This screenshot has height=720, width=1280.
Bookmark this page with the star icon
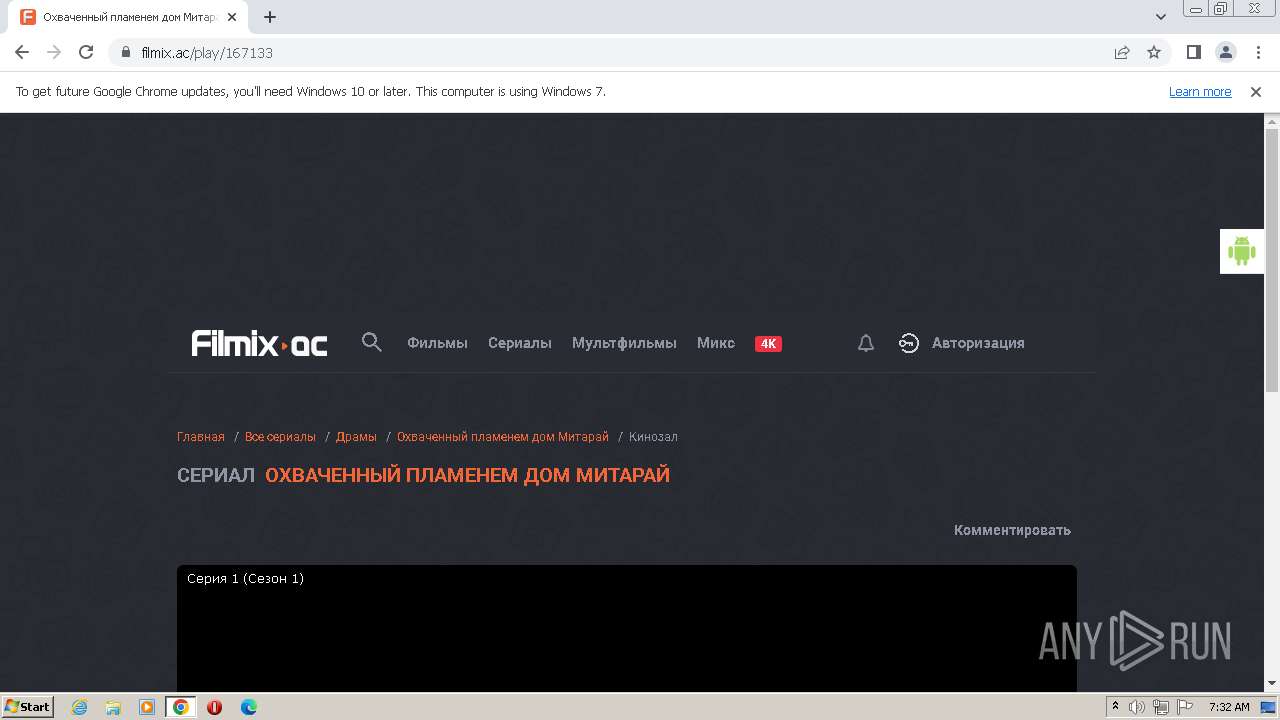pos(1154,52)
